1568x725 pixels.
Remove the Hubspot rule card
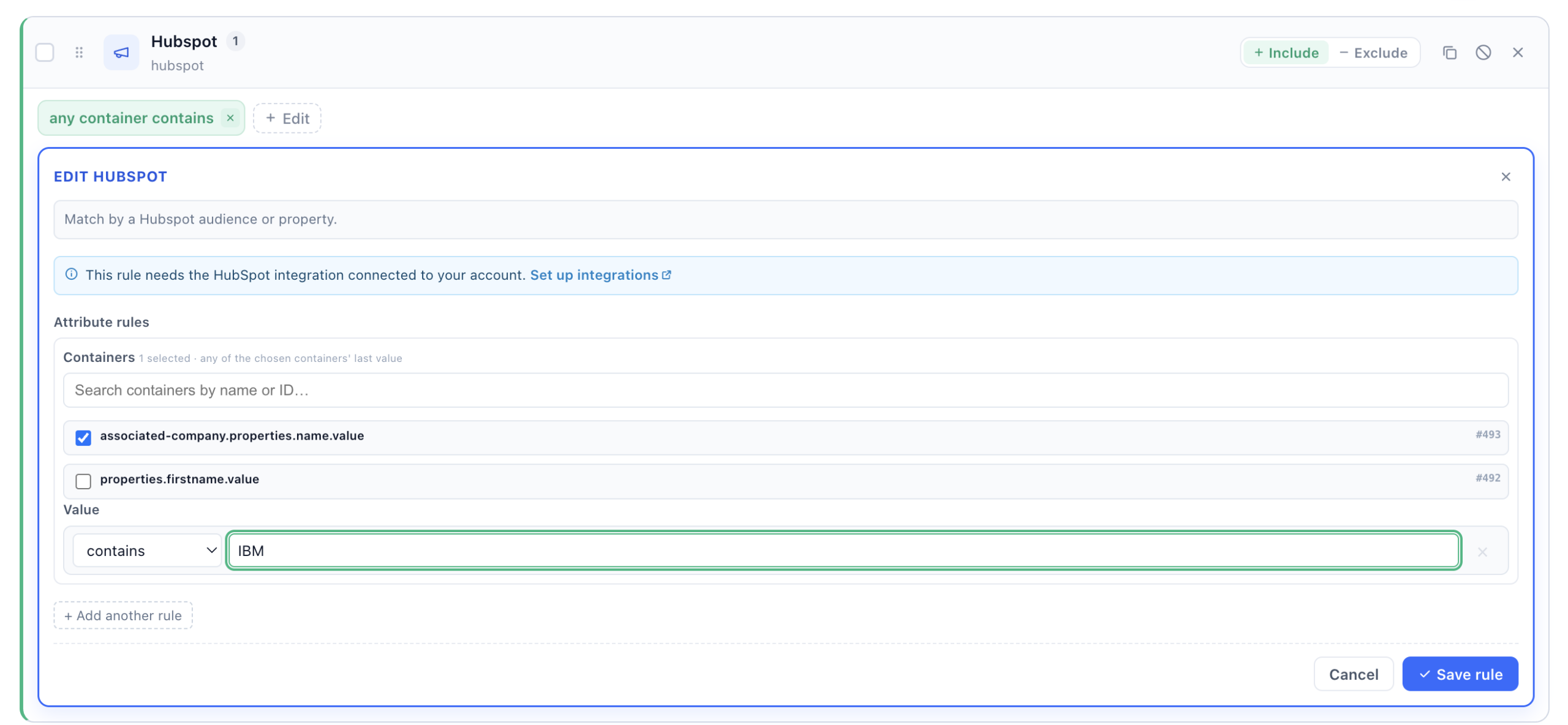coord(1517,53)
